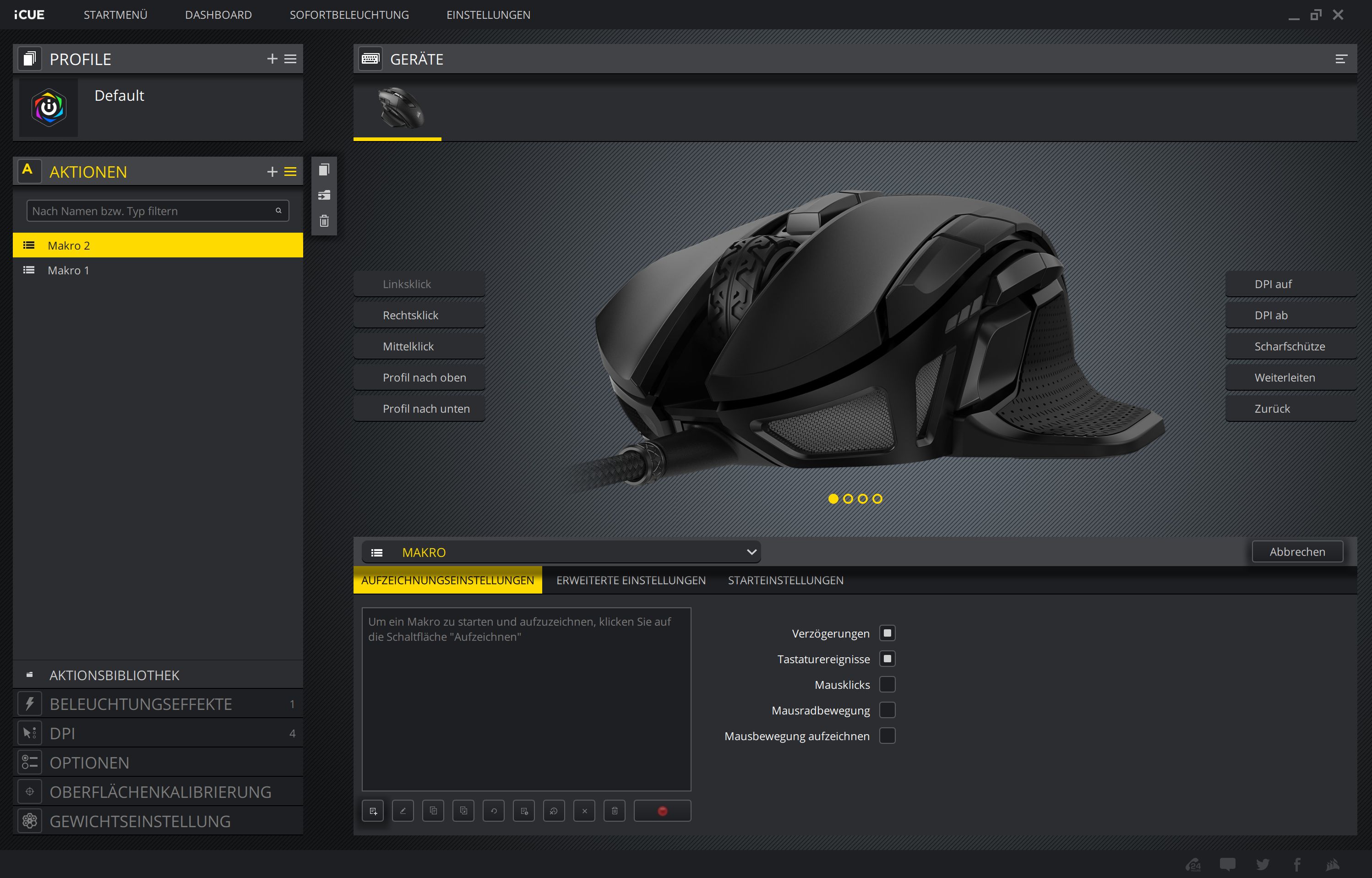
Task: Expand the Geräte panel menu icon
Action: click(1341, 59)
